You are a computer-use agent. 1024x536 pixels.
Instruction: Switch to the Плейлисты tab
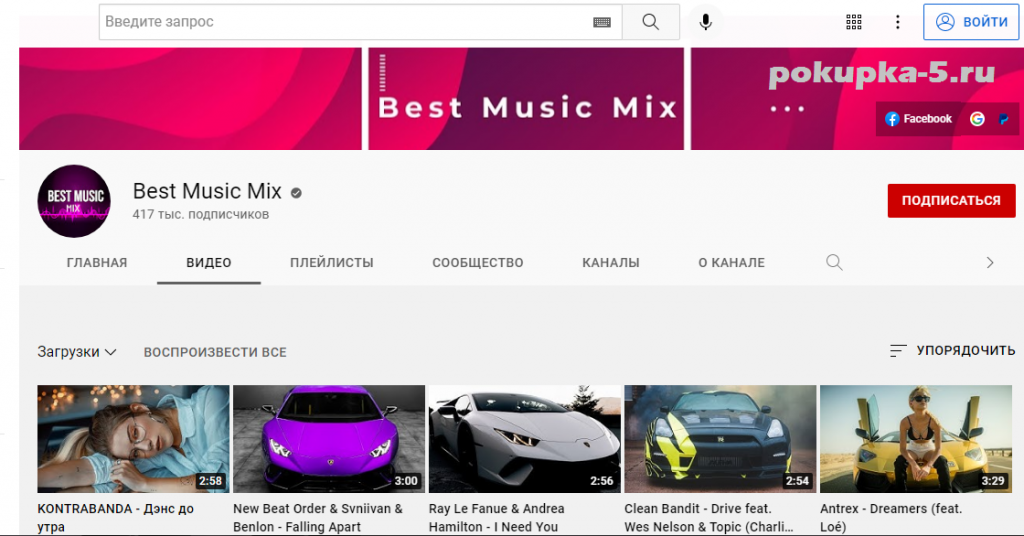(331, 263)
